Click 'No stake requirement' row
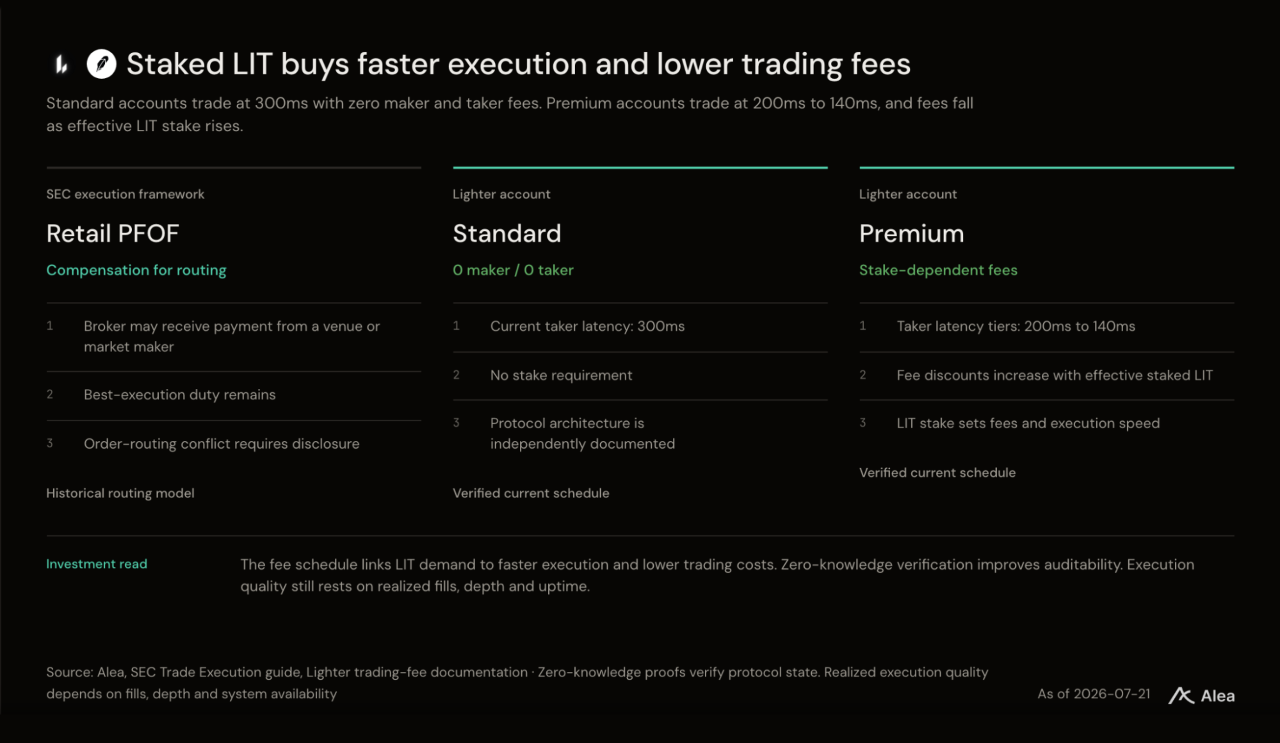The width and height of the screenshot is (1280, 743). [x=640, y=376]
